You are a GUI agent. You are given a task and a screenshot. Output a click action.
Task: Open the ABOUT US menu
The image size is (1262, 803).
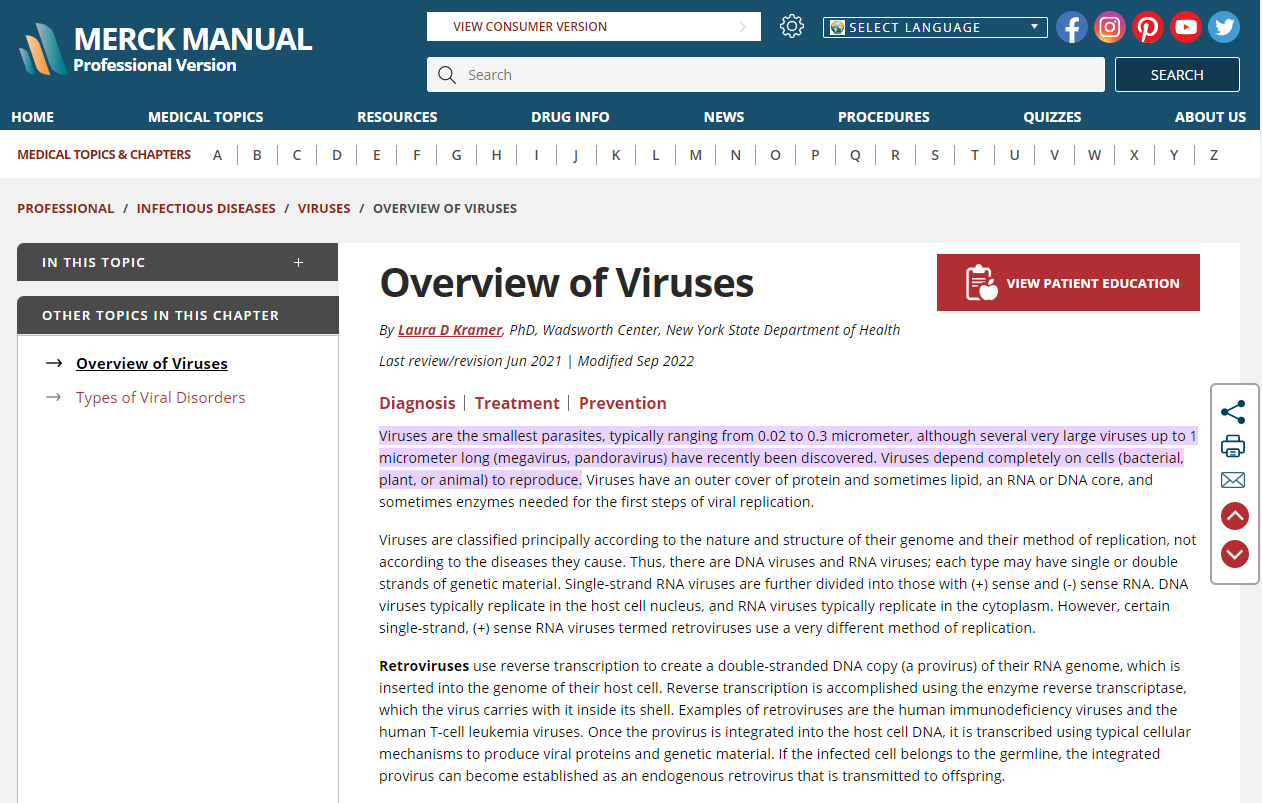(x=1210, y=117)
